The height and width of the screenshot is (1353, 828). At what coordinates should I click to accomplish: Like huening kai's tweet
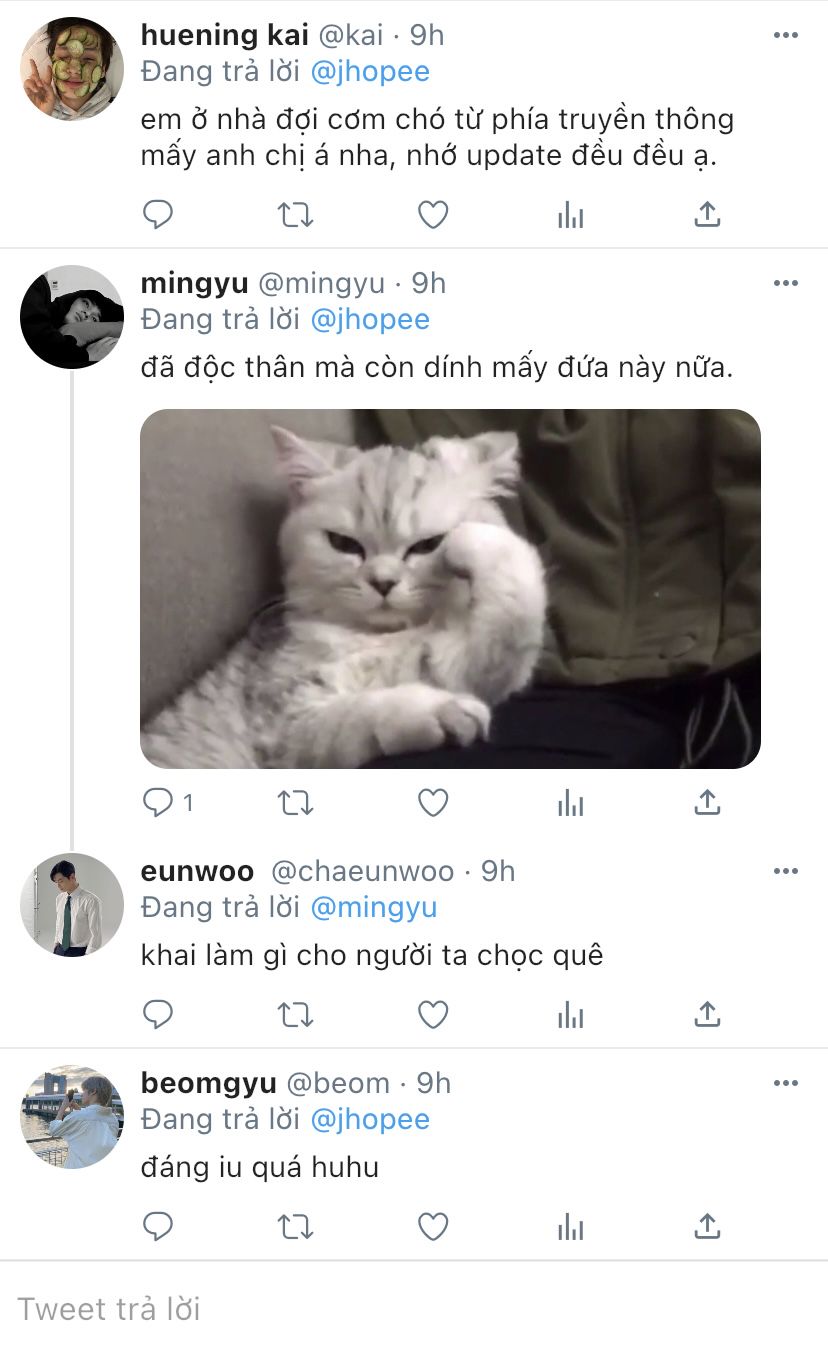pyautogui.click(x=432, y=214)
